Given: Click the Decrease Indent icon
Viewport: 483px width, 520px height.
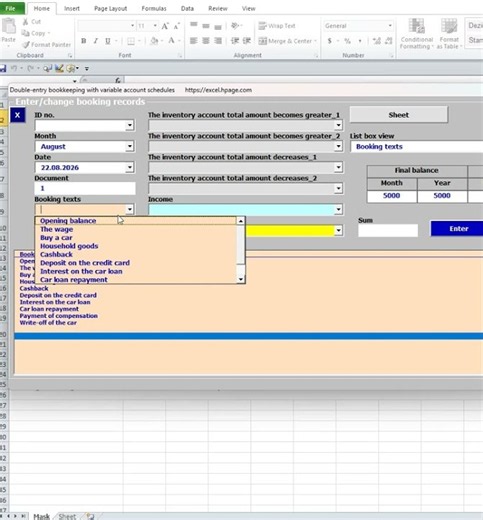Looking at the screenshot, I should coord(235,41).
